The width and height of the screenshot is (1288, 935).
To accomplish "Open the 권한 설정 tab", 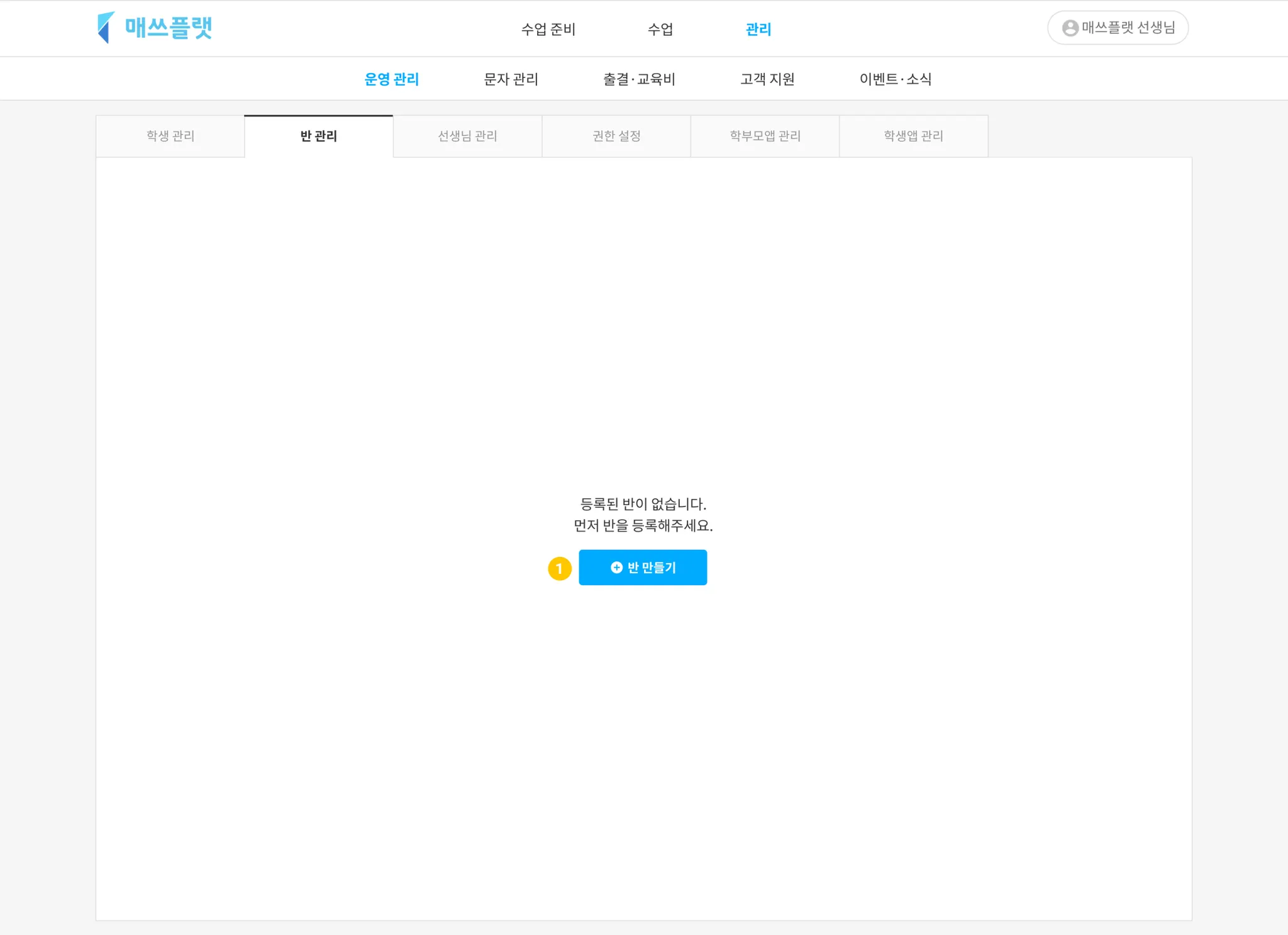I will point(616,136).
